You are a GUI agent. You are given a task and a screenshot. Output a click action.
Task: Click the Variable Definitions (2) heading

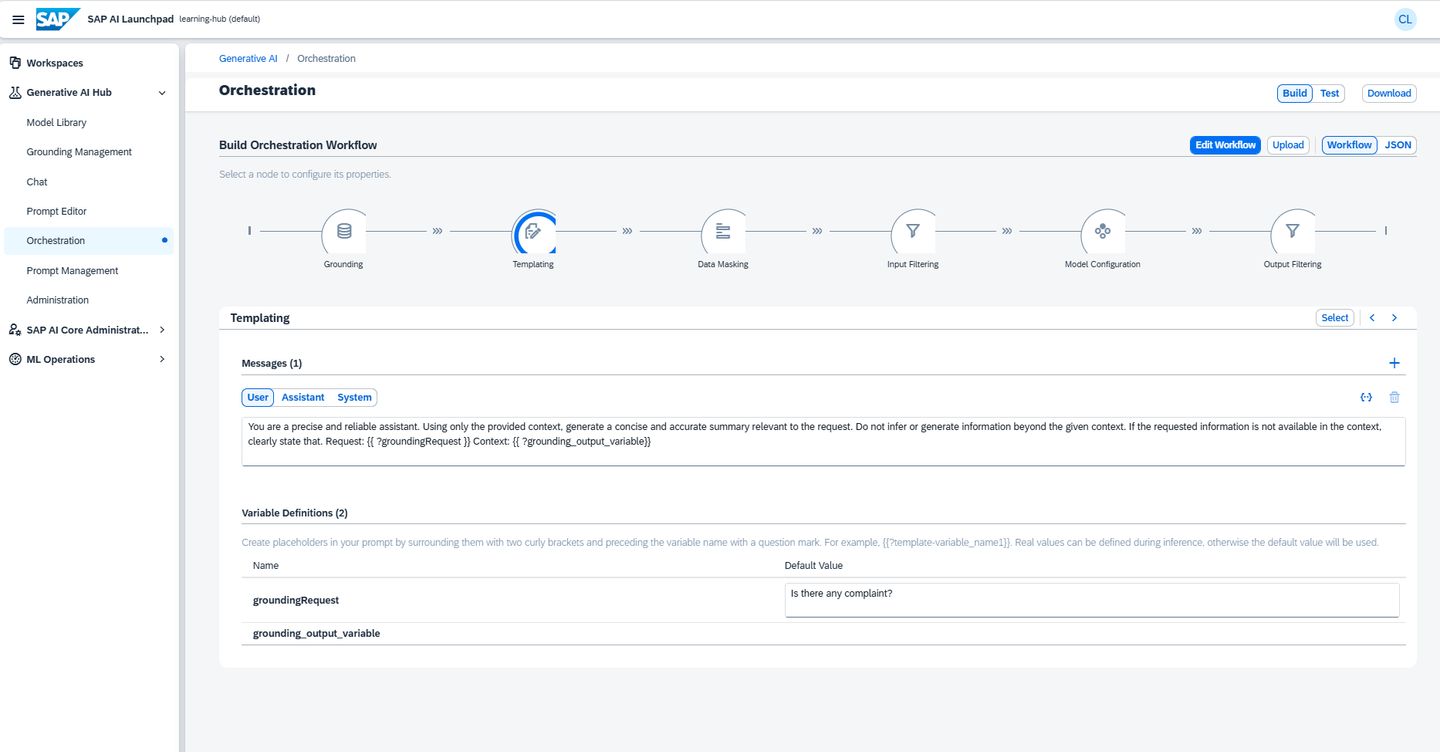[x=295, y=513]
